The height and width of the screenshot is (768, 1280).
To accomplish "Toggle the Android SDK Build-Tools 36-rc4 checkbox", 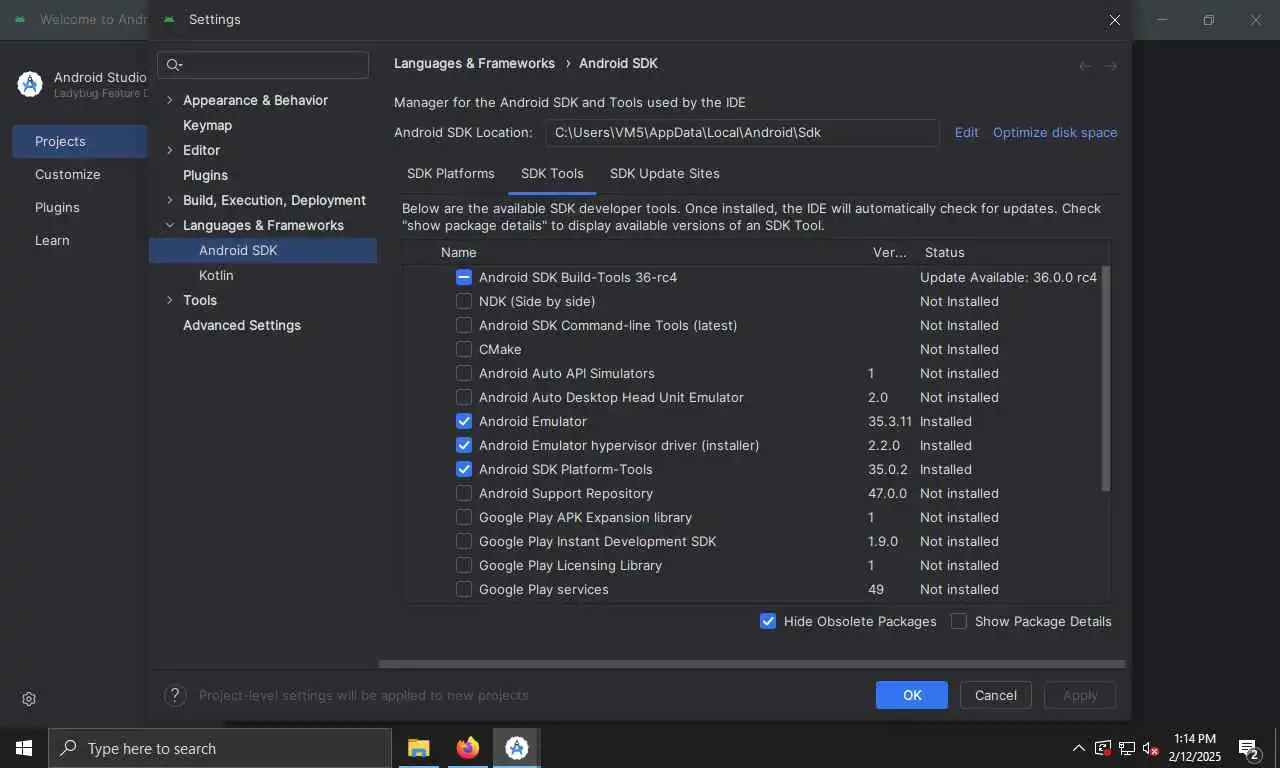I will tap(464, 277).
